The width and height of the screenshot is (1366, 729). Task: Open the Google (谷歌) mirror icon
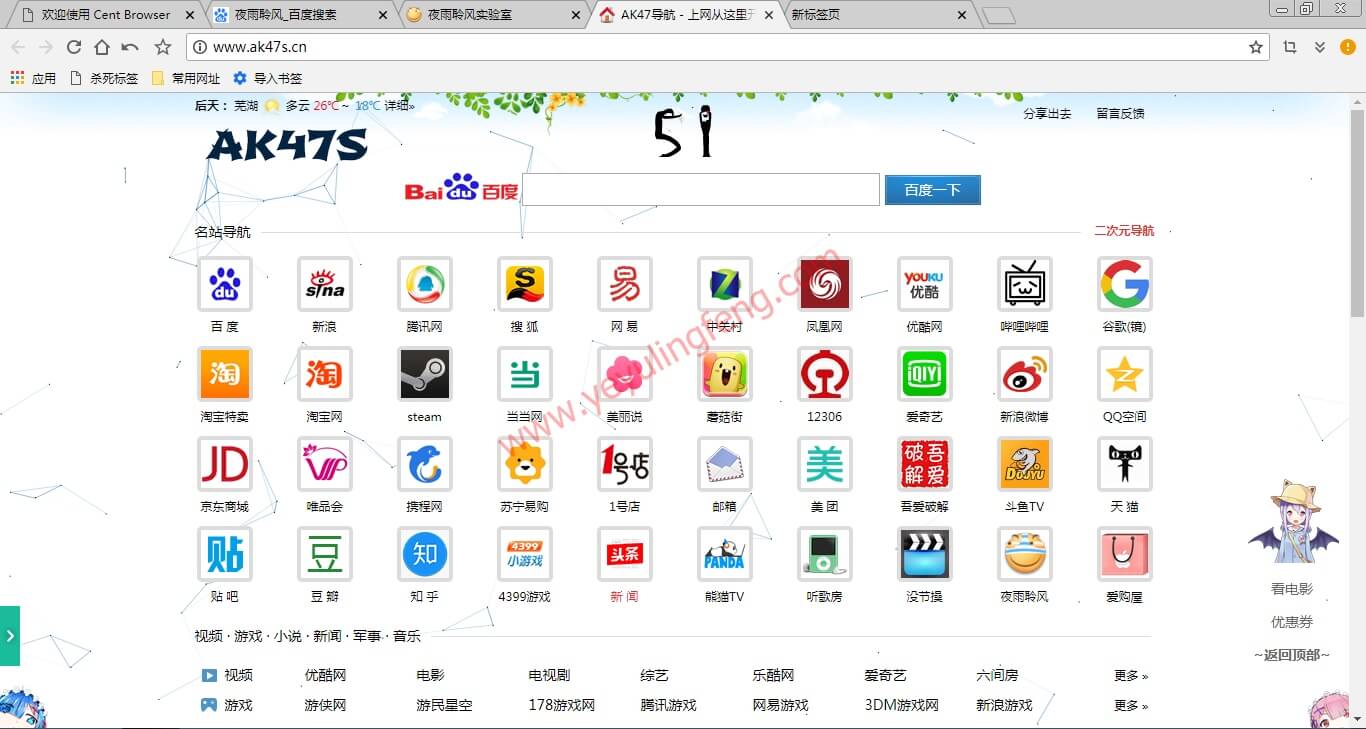coord(1125,284)
